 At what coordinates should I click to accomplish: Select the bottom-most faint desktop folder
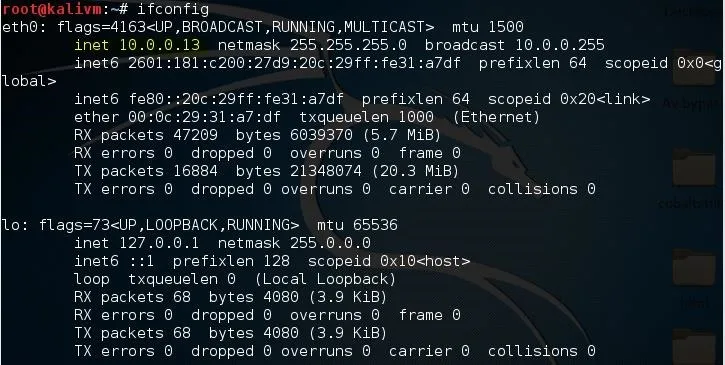coord(694,347)
